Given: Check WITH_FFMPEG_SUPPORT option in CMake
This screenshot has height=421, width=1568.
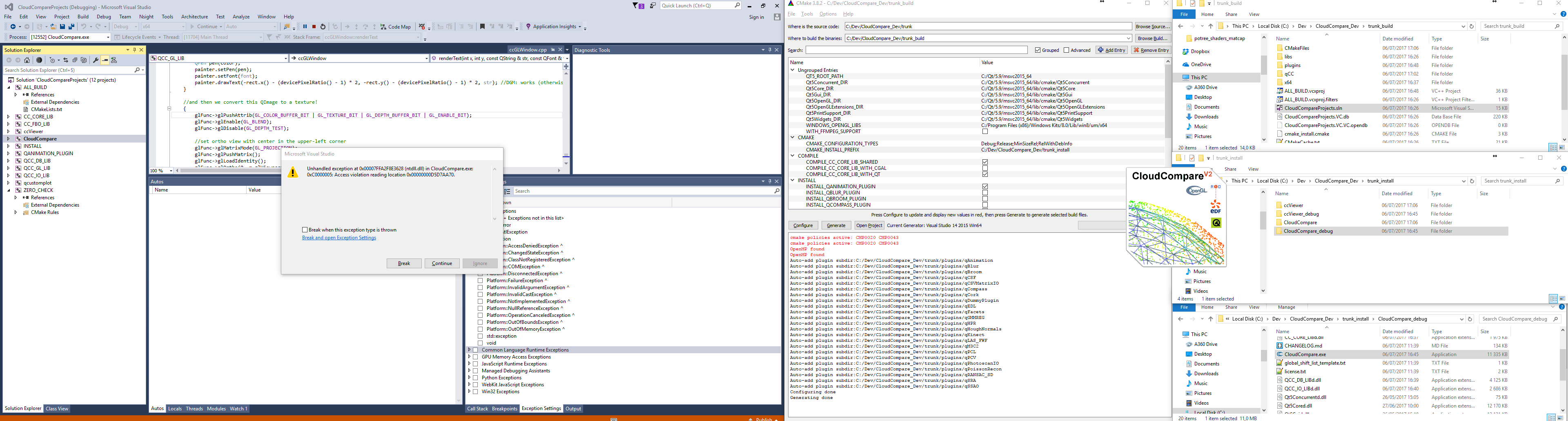Looking at the screenshot, I should [985, 131].
